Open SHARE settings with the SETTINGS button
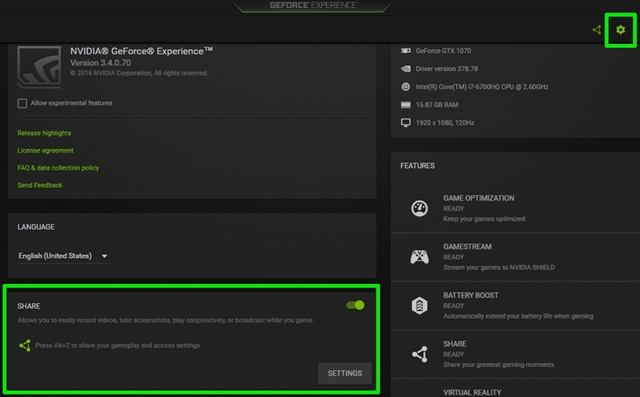The image size is (640, 397). click(345, 373)
